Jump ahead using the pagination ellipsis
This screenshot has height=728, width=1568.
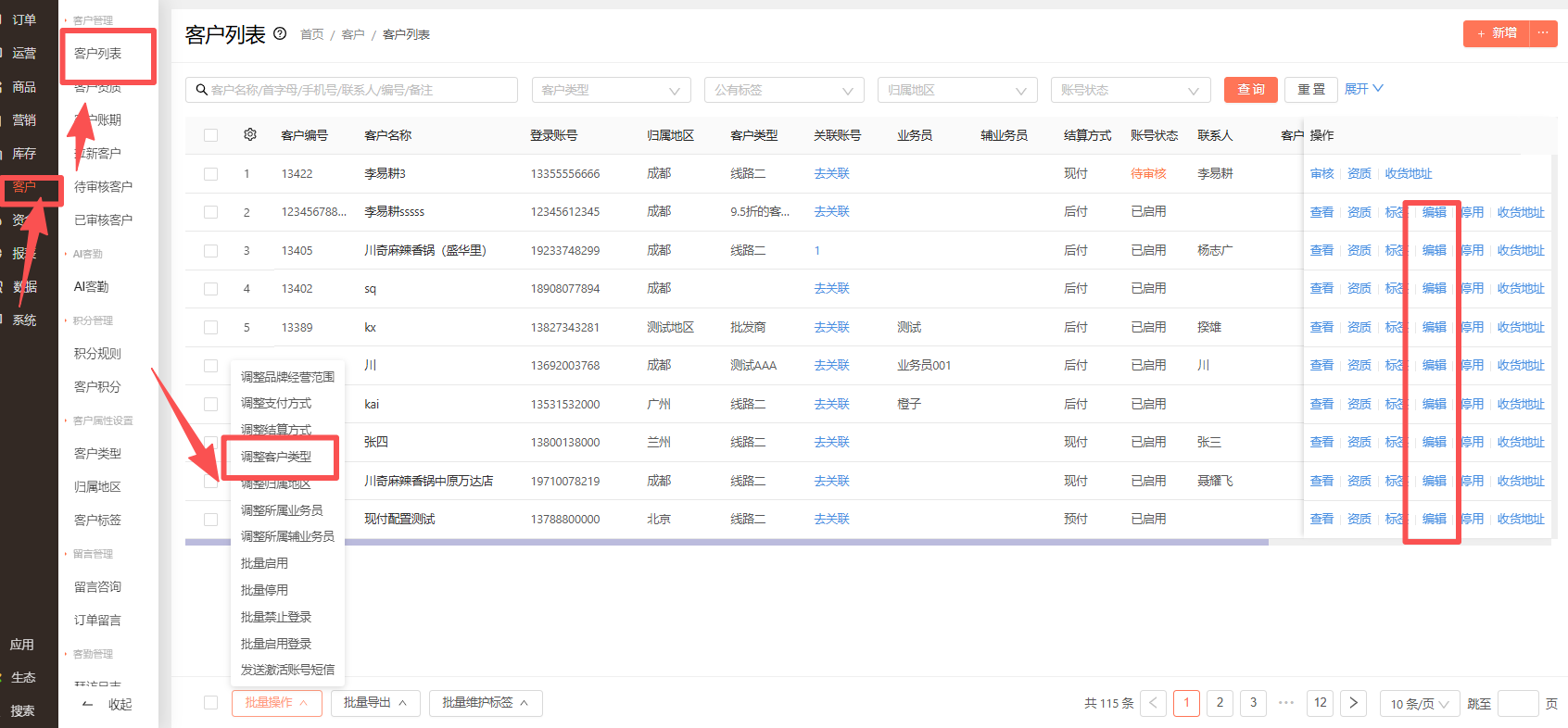click(x=1286, y=703)
